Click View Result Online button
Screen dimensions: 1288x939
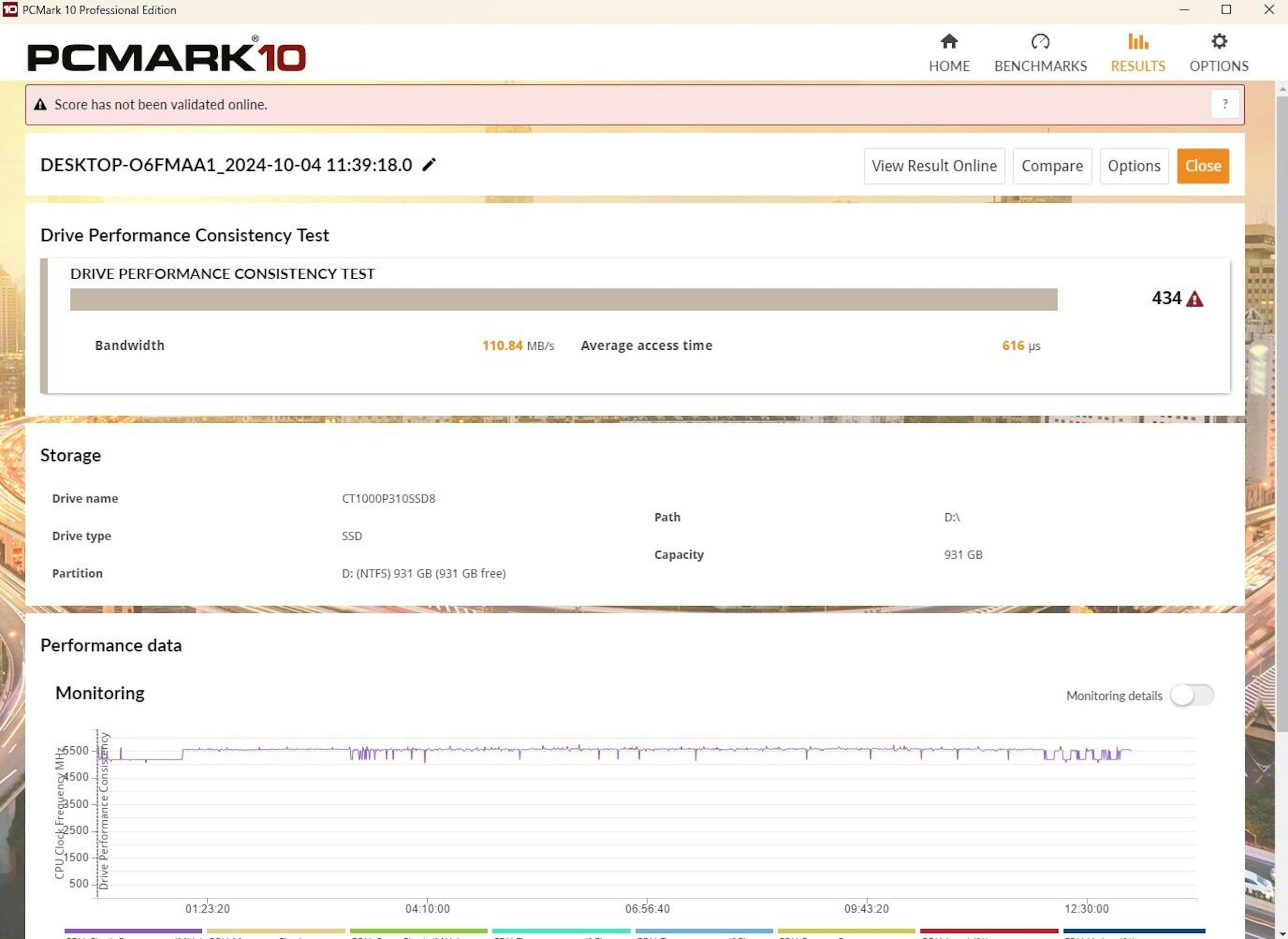(x=934, y=166)
